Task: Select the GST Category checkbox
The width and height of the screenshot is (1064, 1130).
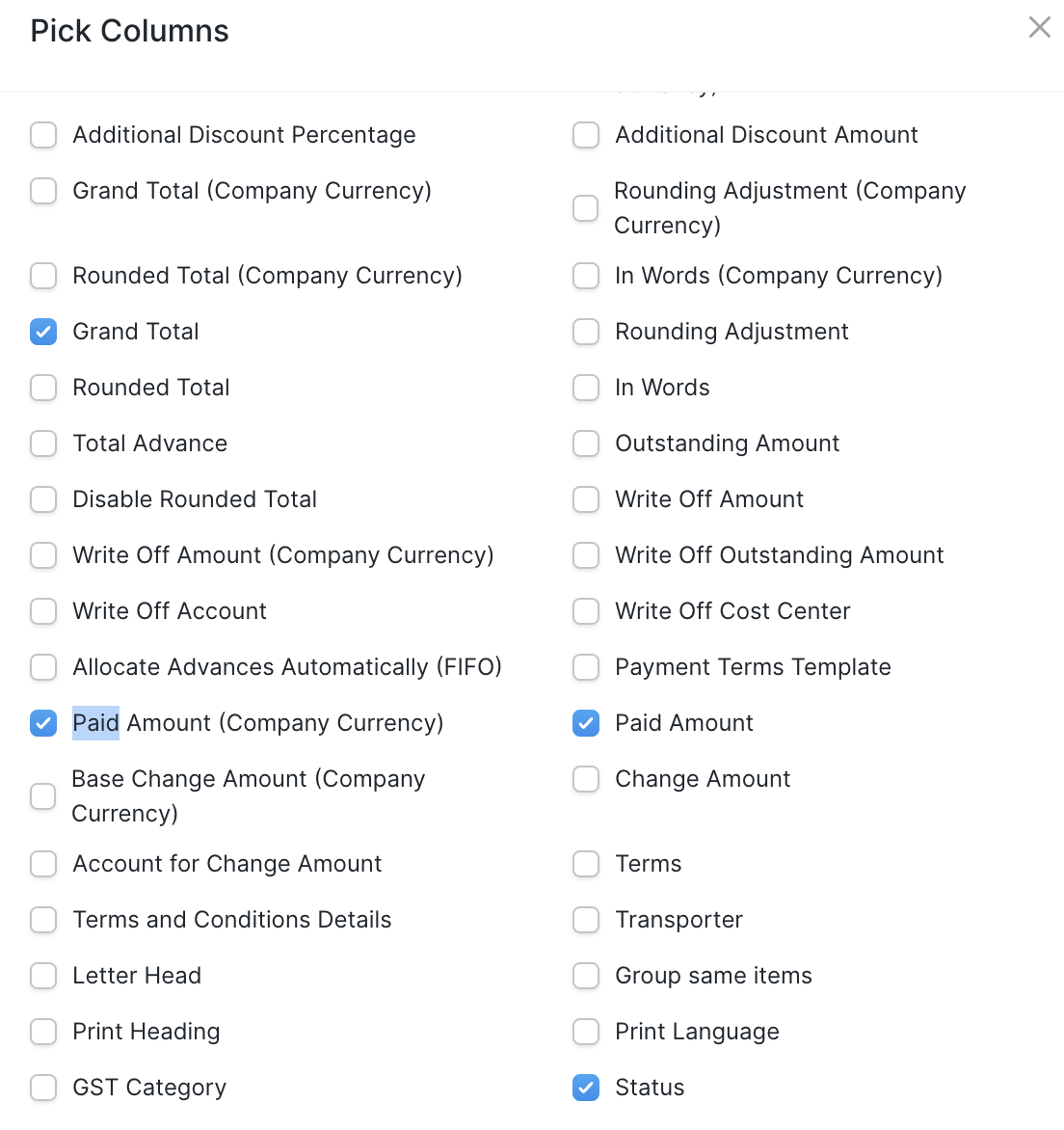Action: 43,1088
